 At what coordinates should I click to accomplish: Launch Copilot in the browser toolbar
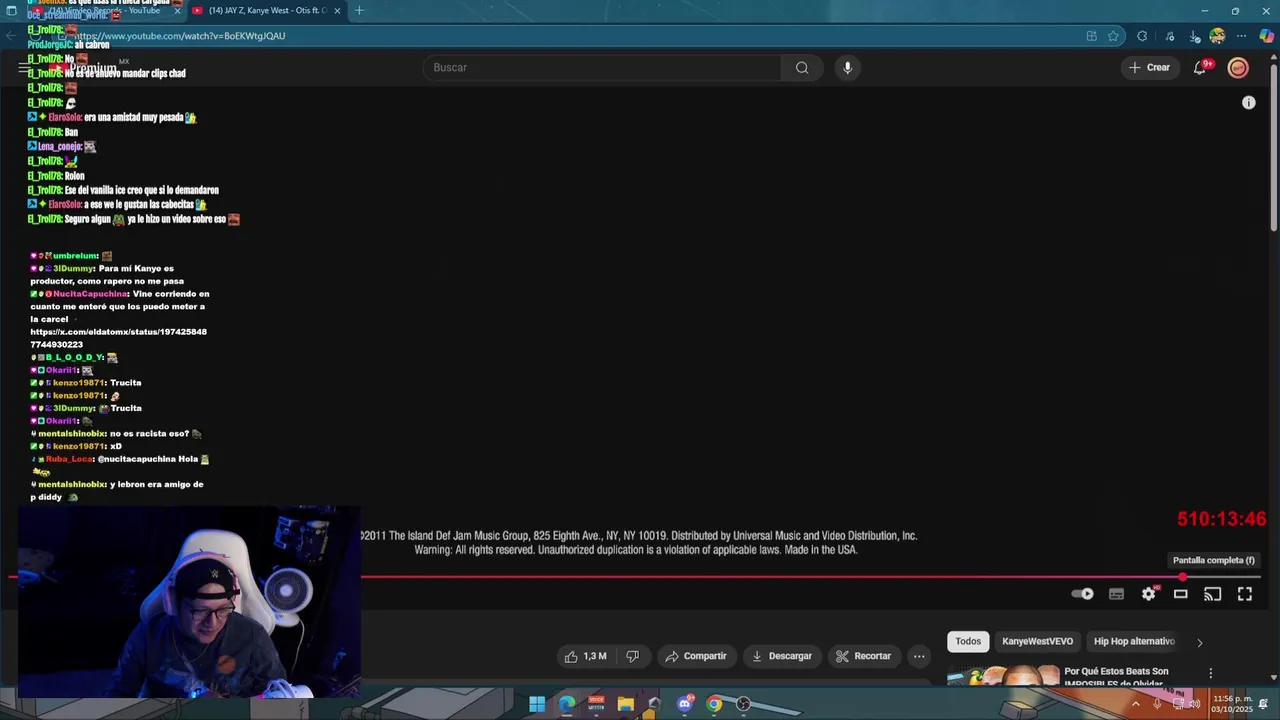pos(1266,36)
